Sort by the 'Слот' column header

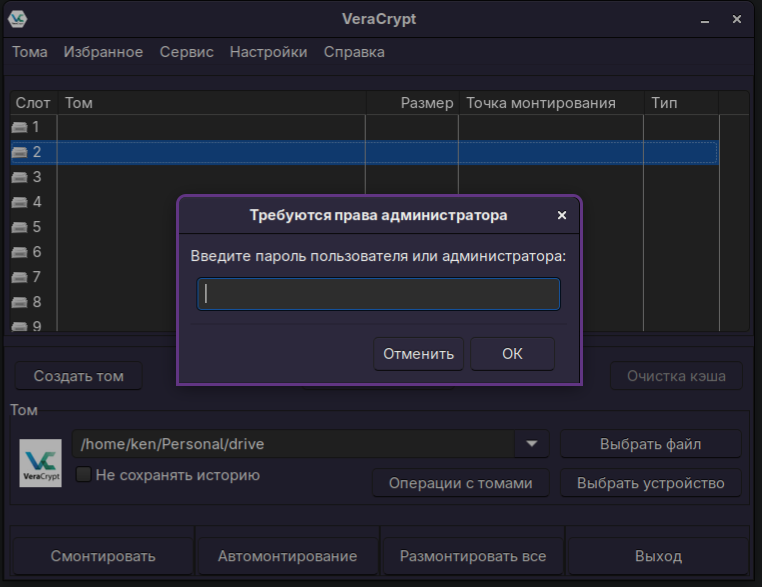coord(34,103)
